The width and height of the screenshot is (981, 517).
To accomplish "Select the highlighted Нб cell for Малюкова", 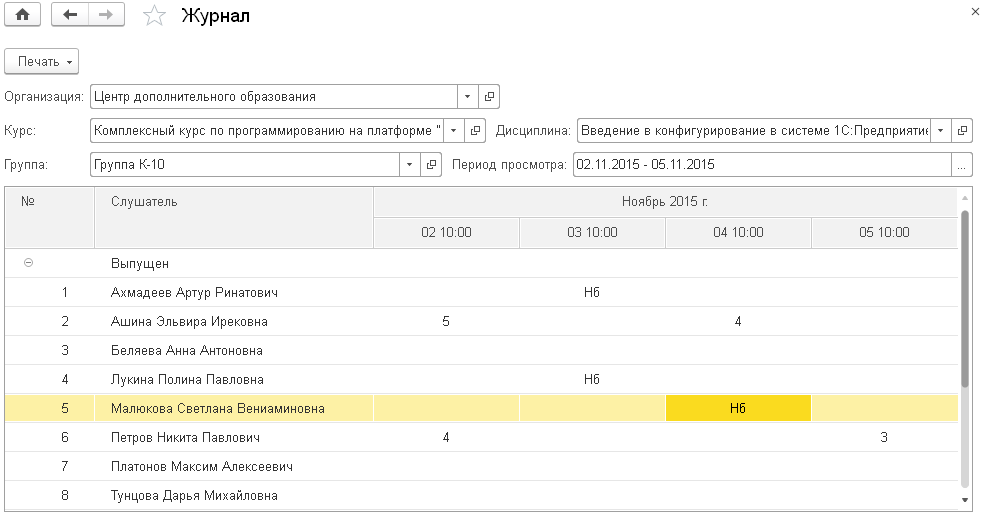I will coord(738,408).
